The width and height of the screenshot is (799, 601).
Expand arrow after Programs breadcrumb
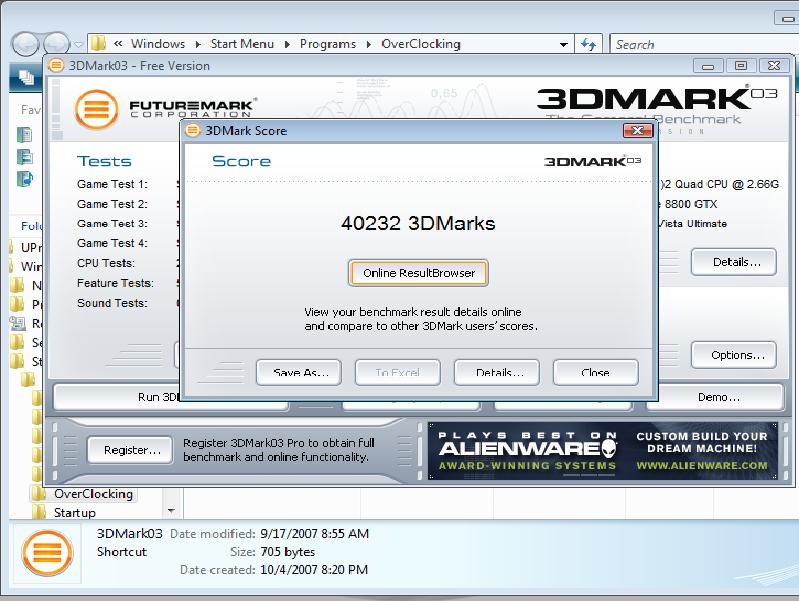tap(369, 44)
